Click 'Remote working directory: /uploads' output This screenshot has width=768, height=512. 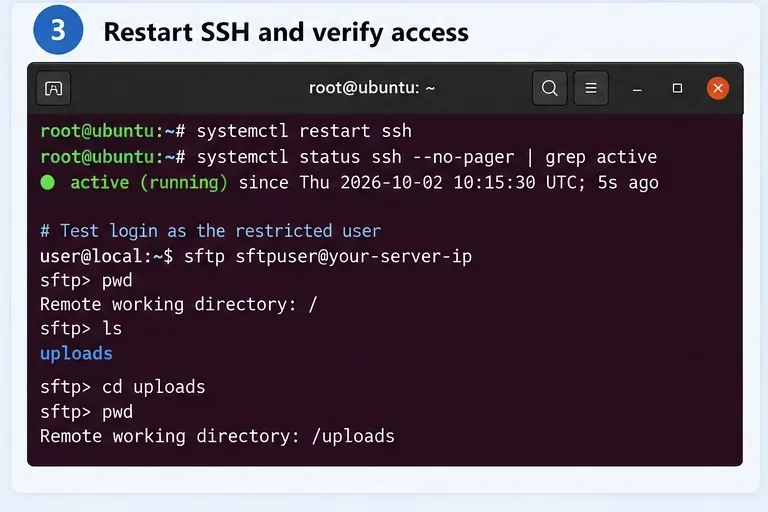point(217,436)
